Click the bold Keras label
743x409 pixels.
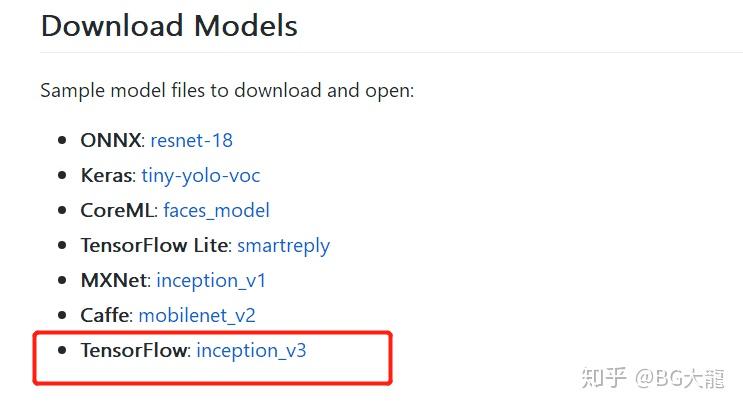click(x=105, y=175)
